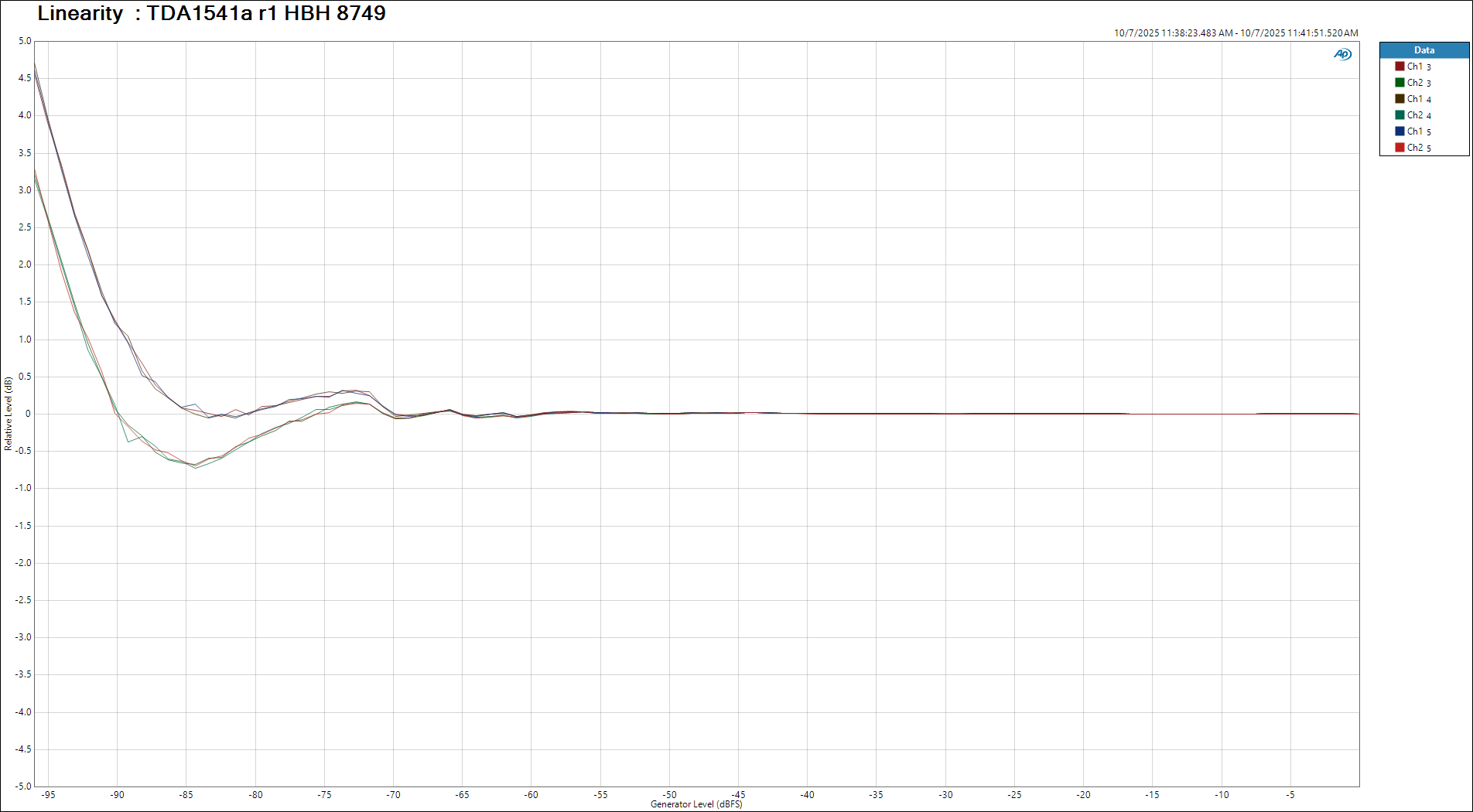The height and width of the screenshot is (812, 1473).
Task: Select the Ch2 5 trace label in legend
Action: (x=1419, y=148)
